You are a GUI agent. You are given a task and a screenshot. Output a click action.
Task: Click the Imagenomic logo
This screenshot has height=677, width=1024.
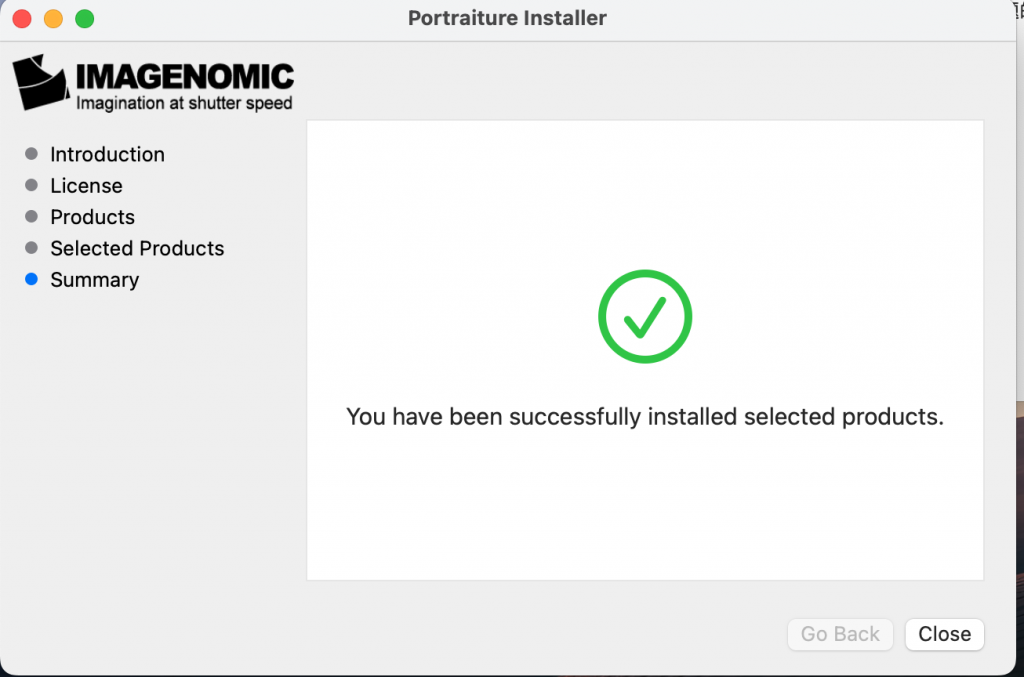pos(150,83)
